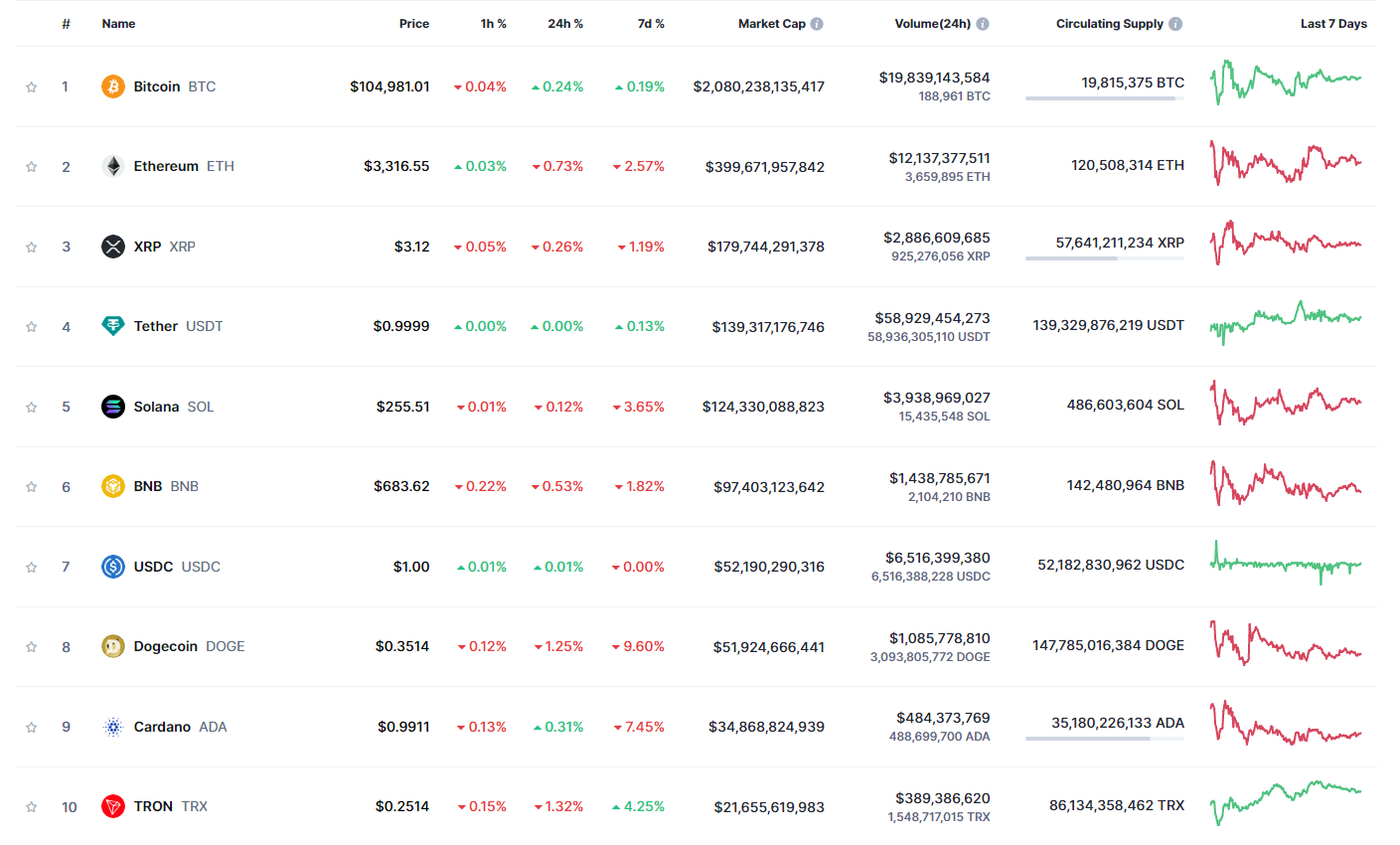The height and width of the screenshot is (845, 1400).
Task: Click the Circulating Supply info icon
Action: tap(1175, 24)
